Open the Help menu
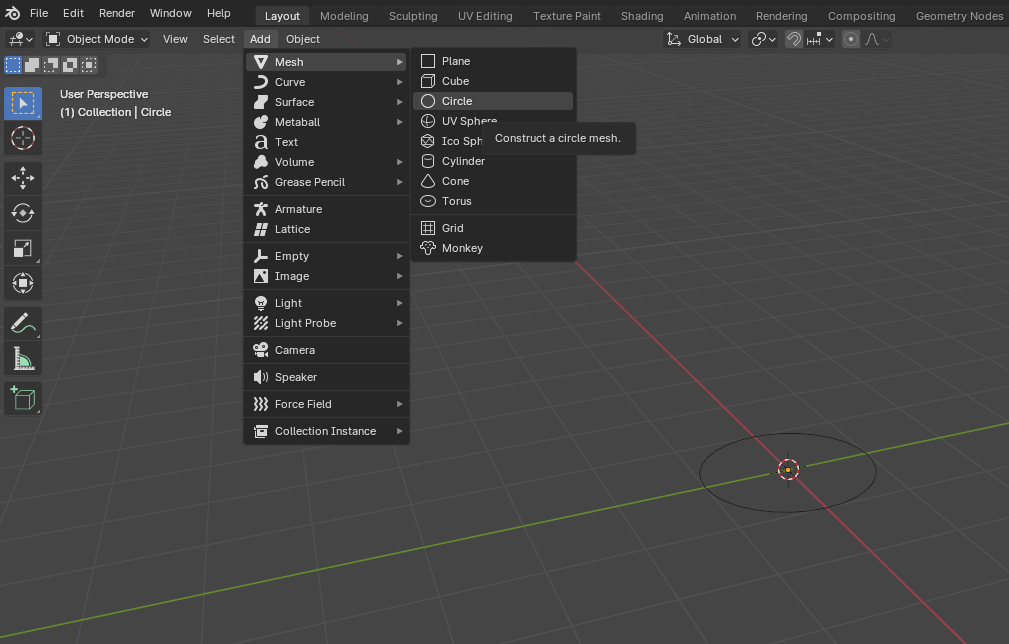 tap(219, 13)
